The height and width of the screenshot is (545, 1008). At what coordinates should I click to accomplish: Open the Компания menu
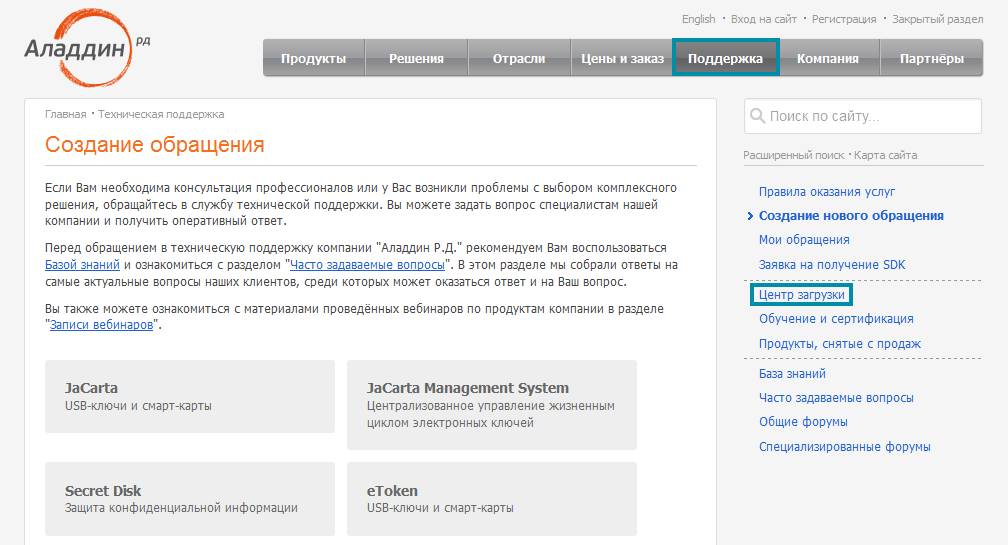[827, 58]
